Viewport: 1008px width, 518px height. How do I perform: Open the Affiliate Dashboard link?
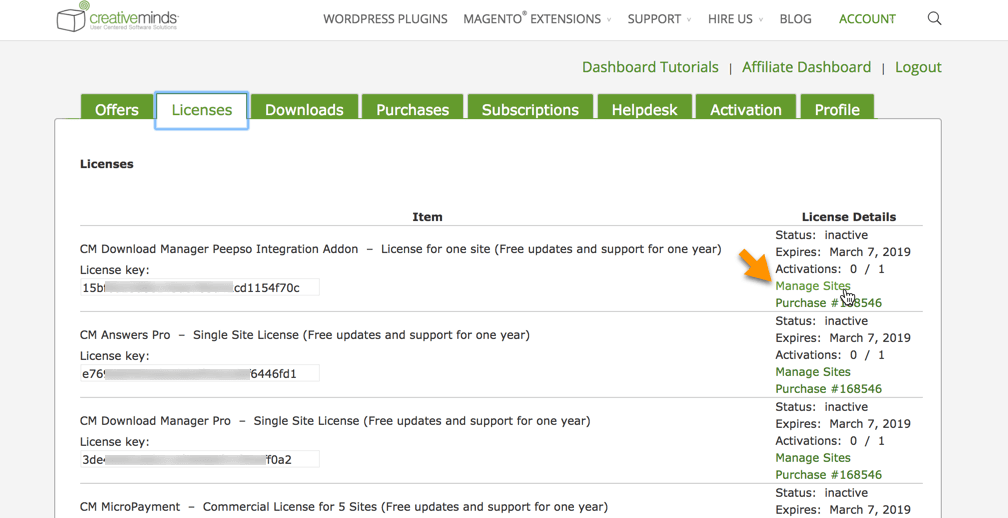(x=806, y=67)
